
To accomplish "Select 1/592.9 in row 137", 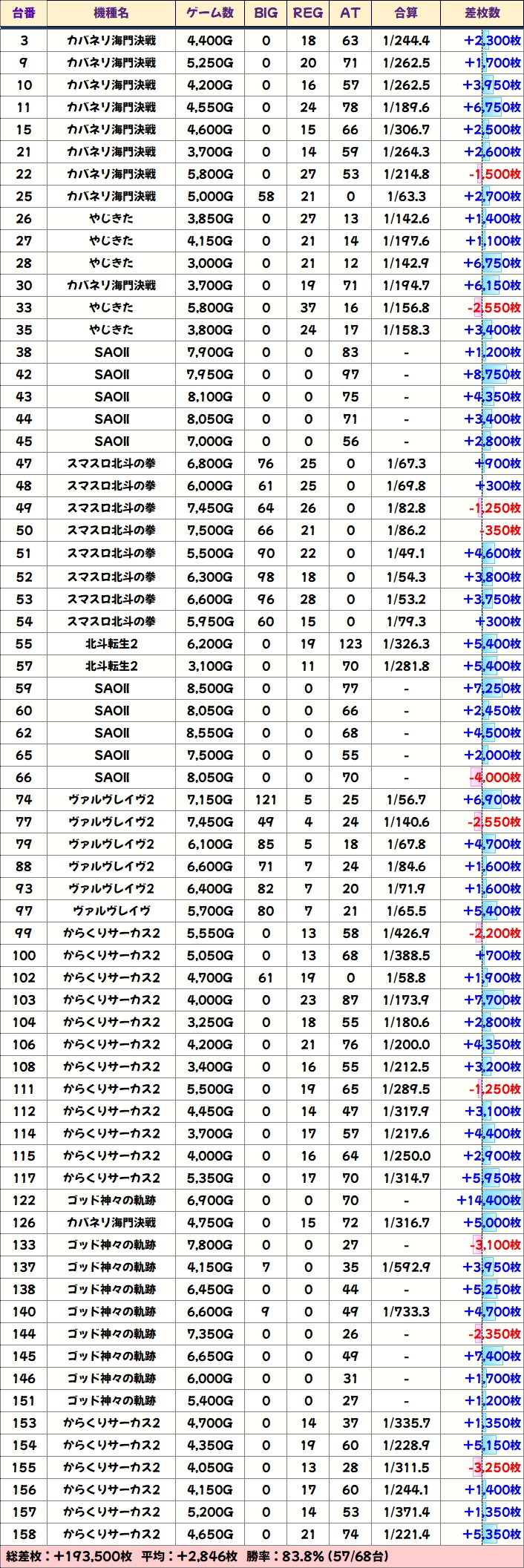I will point(406,1267).
